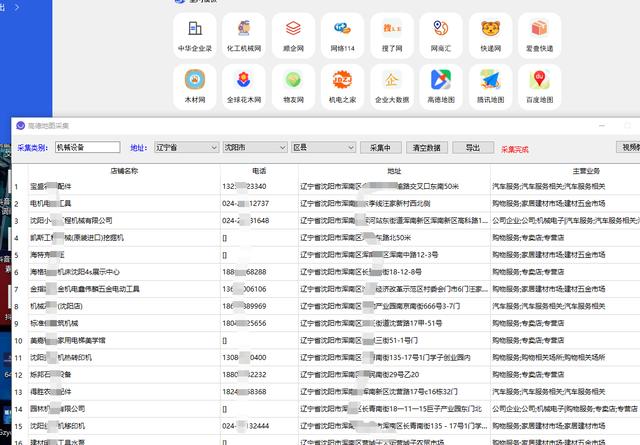
Task: Click the shop name ending (沈阳店)
Action: 56,306
